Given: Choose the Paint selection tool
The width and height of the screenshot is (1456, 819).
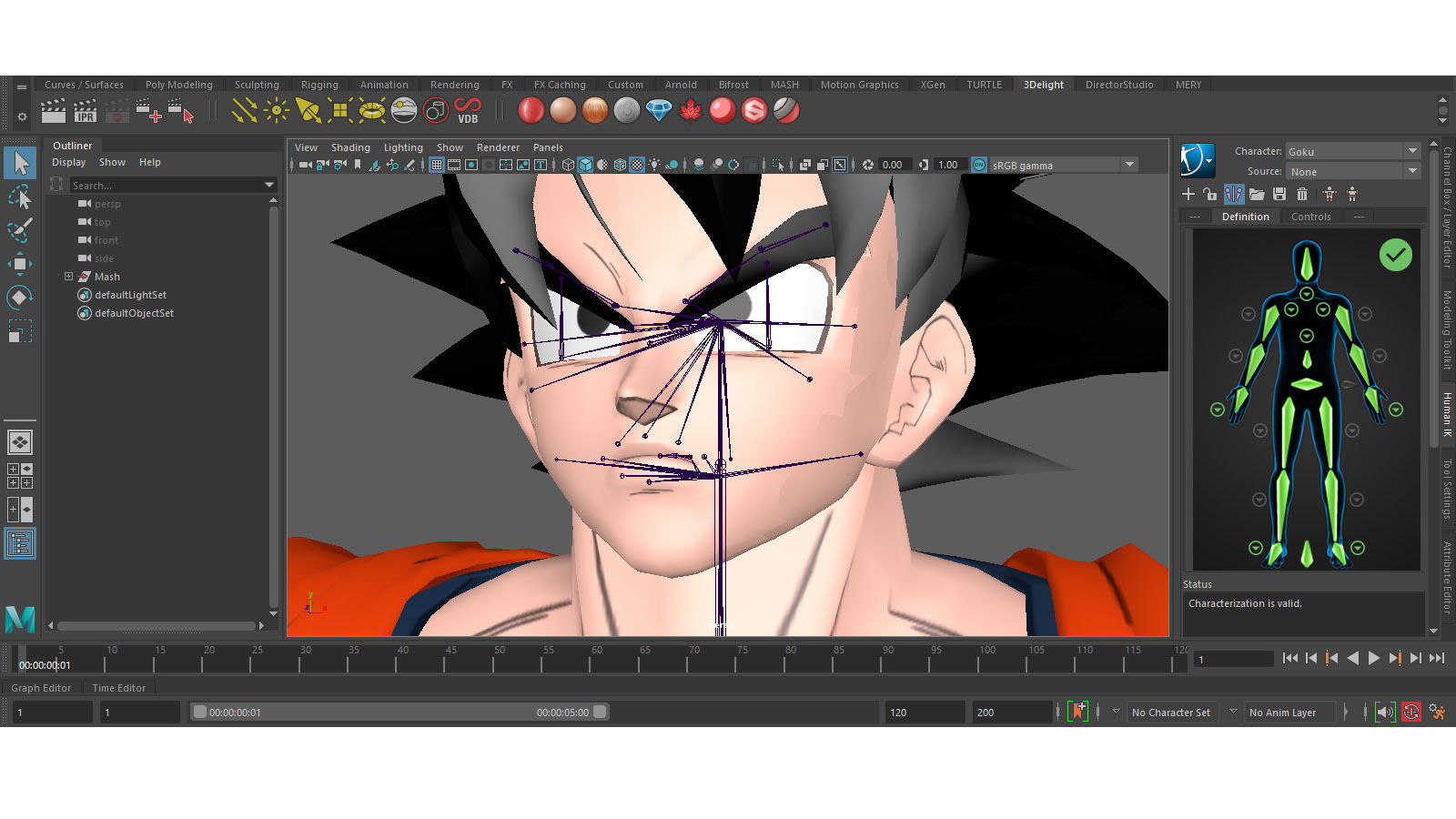Looking at the screenshot, I should coord(20,230).
